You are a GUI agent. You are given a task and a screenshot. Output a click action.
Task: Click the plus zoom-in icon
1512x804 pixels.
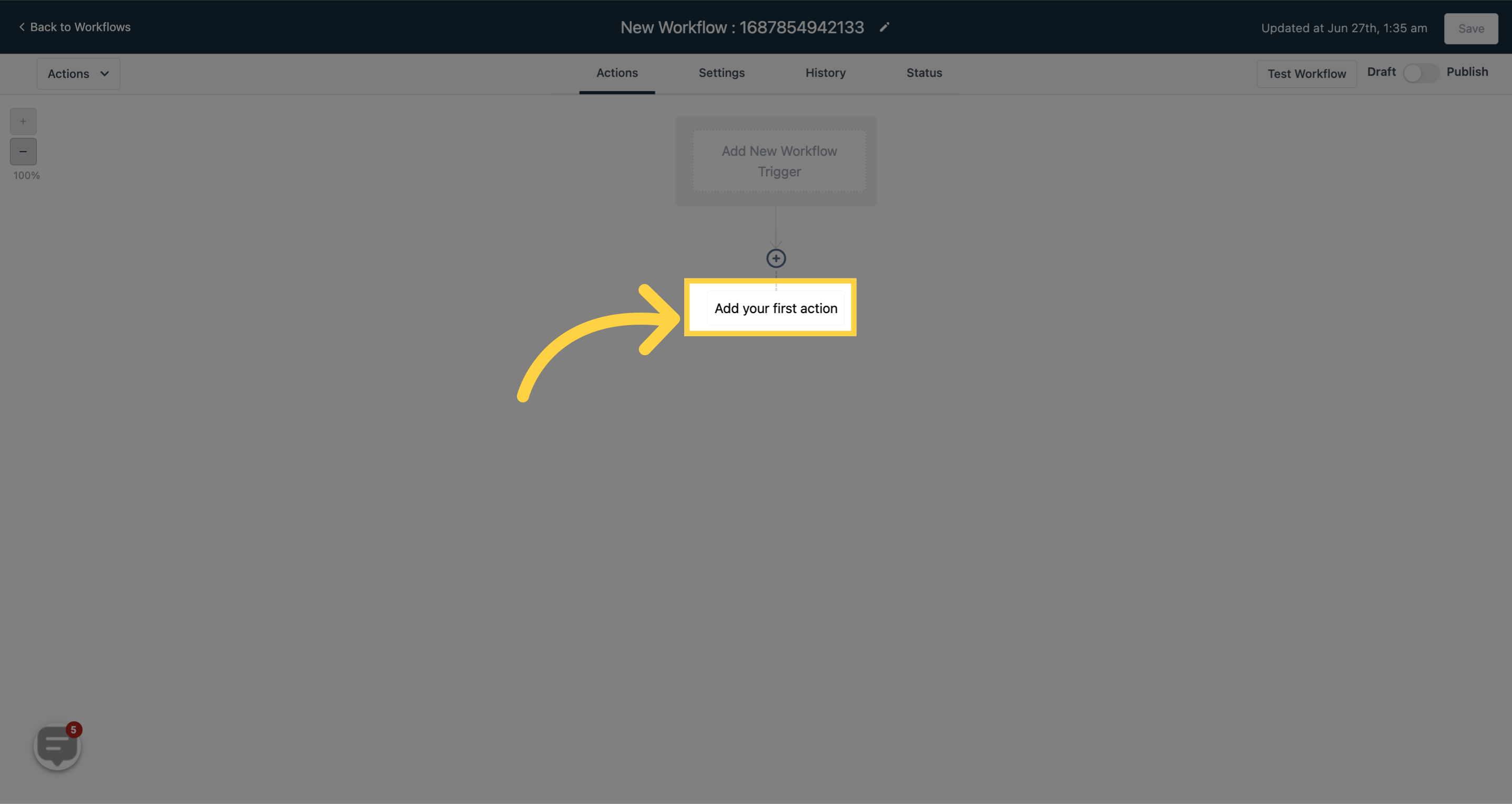[x=23, y=122]
